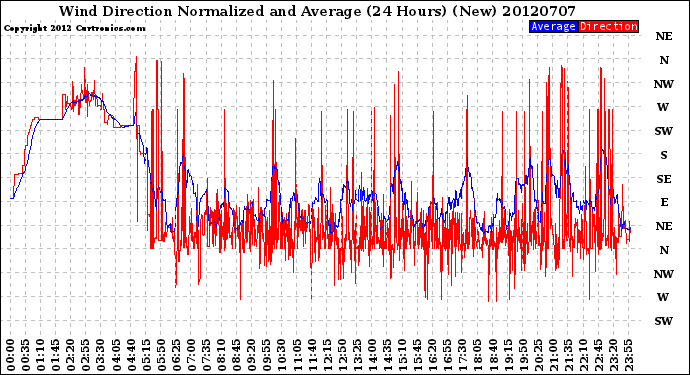Click the 04:05 time label

[116, 355]
